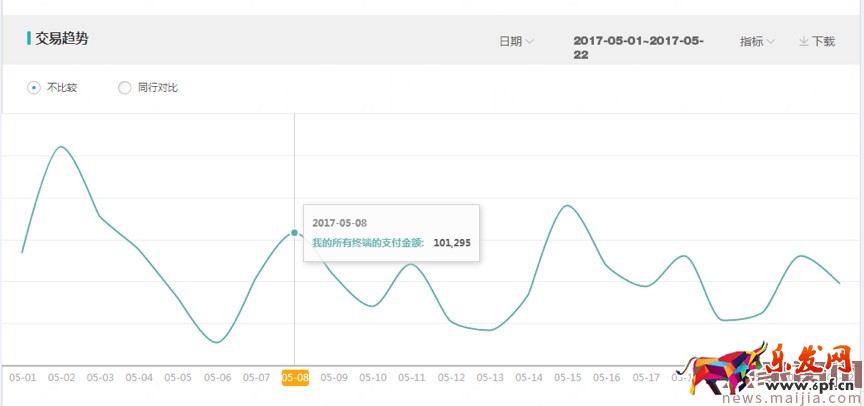Click the 05-06 axis label
This screenshot has width=864, height=406.
point(217,377)
